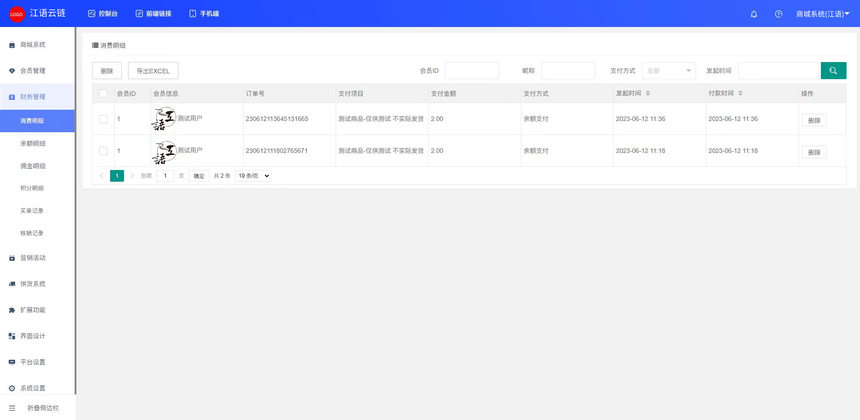Click the notification bell icon

753,14
